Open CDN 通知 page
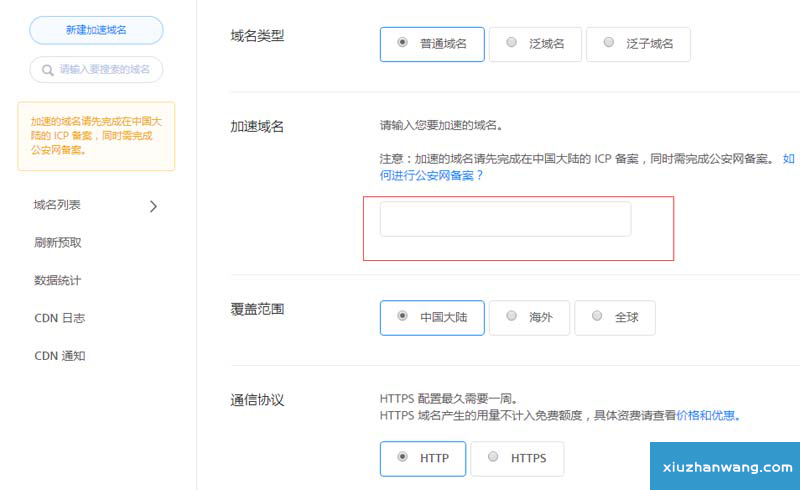The height and width of the screenshot is (490, 800). [60, 356]
